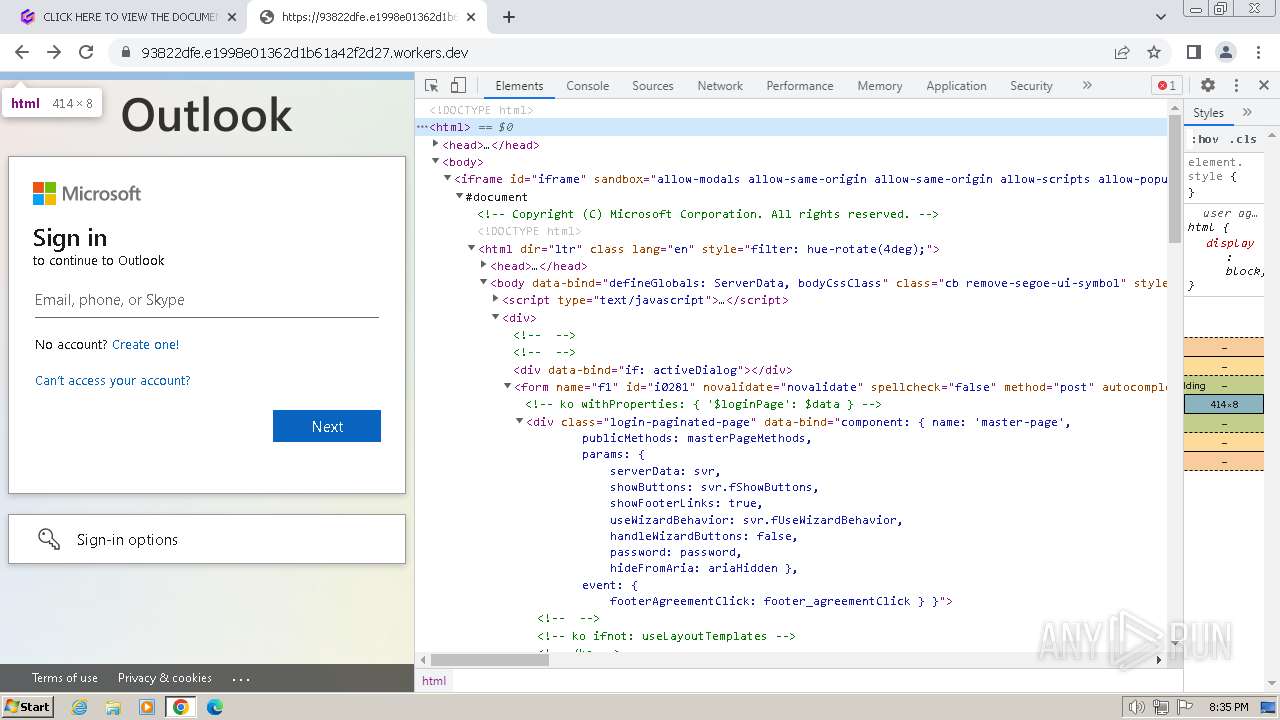The image size is (1280, 720).
Task: Close the CLICK HERE TO VIEW tab
Action: tap(232, 17)
